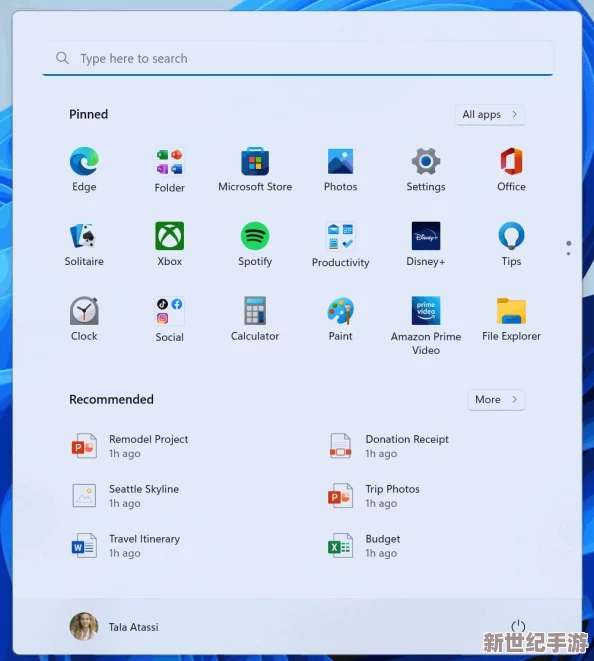Open Remodel Project presentation

[x=130, y=446]
